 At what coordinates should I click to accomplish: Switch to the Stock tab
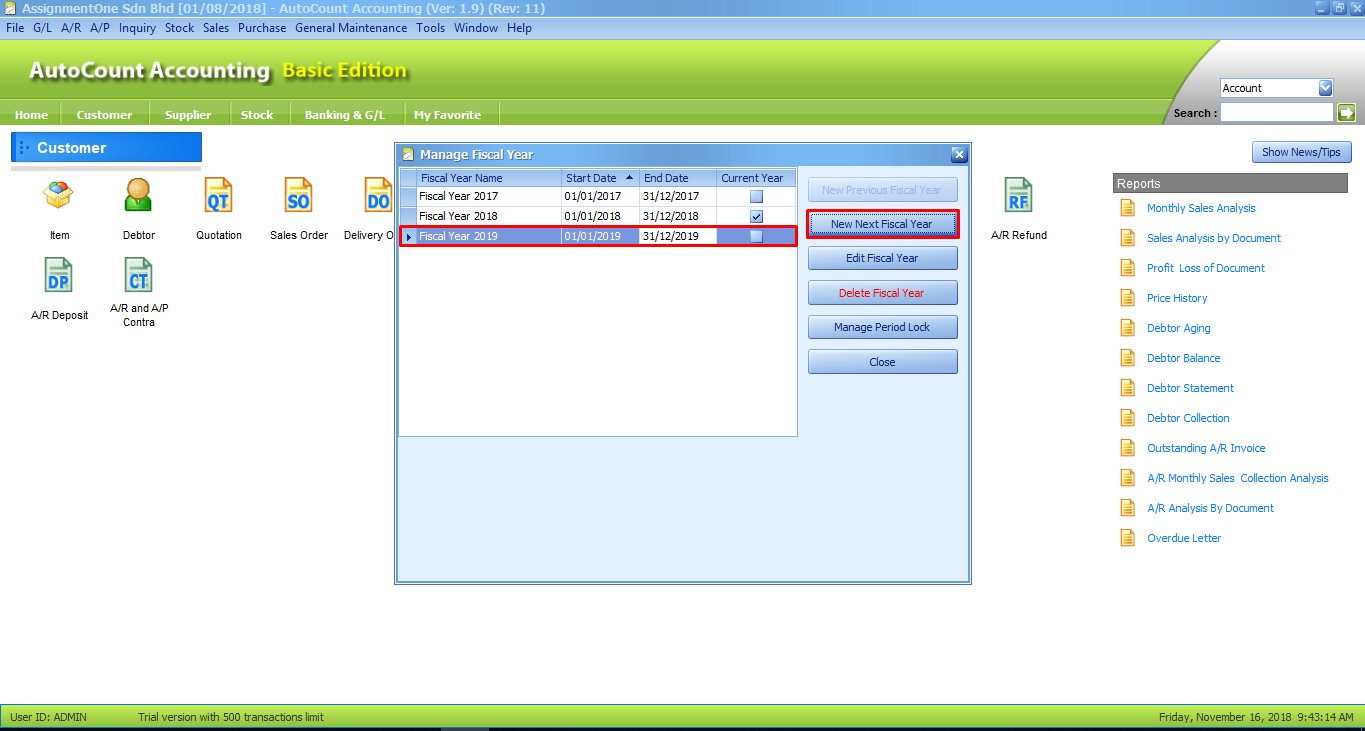pos(257,114)
